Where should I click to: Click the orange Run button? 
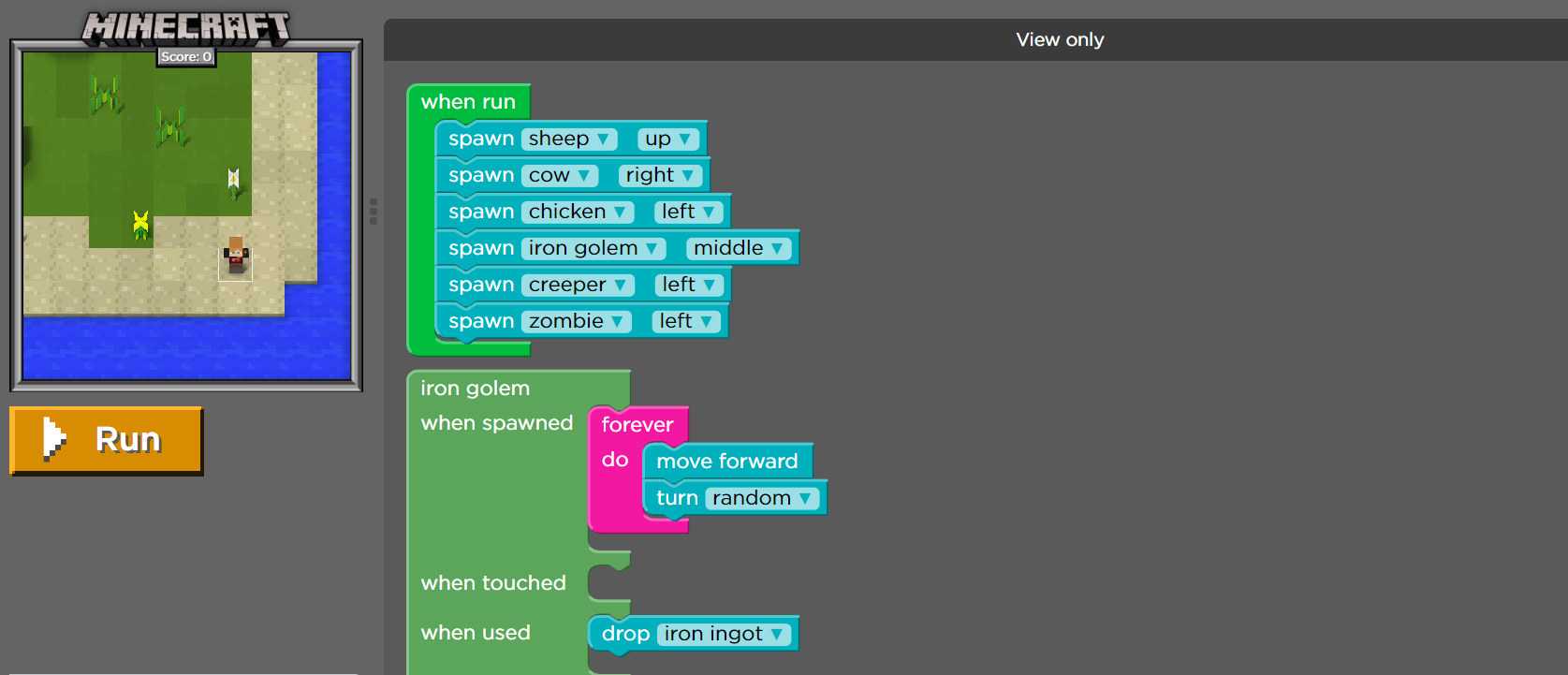(106, 440)
